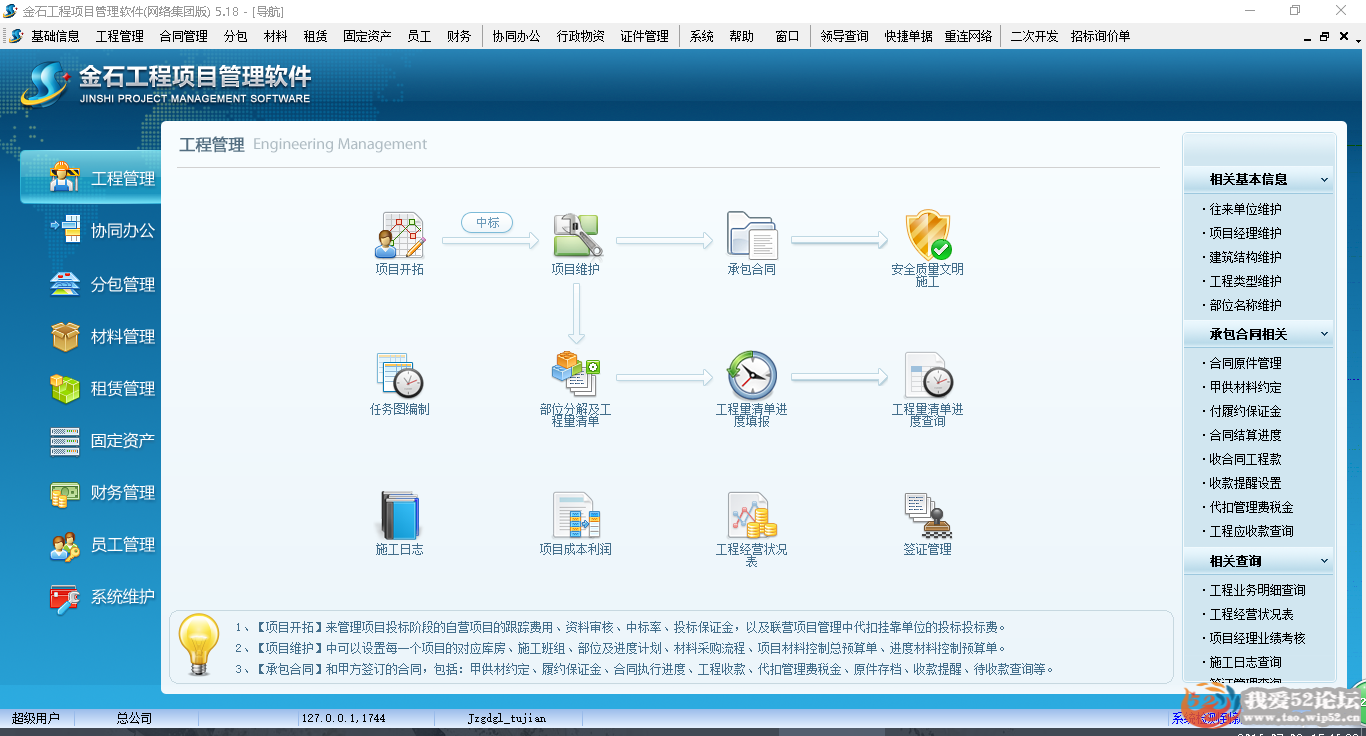Image resolution: width=1366 pixels, height=736 pixels.
Task: Open the 签证管理 stamp icon
Action: coord(928,516)
